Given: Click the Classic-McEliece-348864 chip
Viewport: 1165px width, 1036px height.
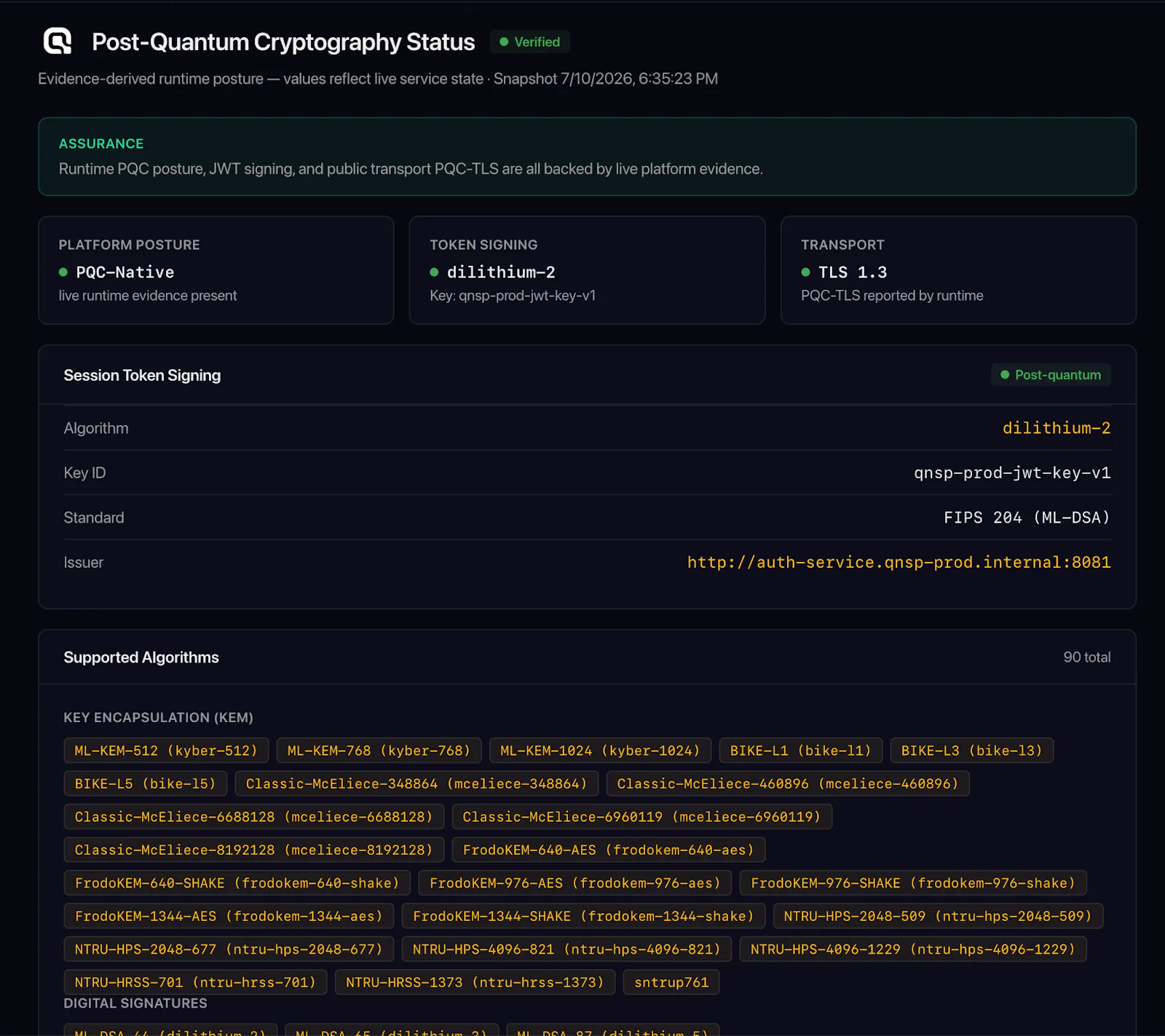Looking at the screenshot, I should (416, 783).
